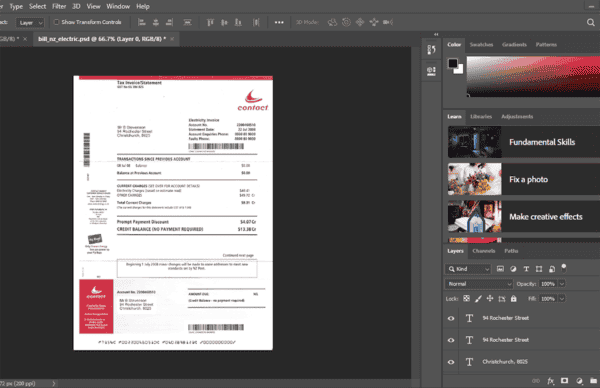Open the Help menu
Screen dimensions: 600x388
point(143,7)
